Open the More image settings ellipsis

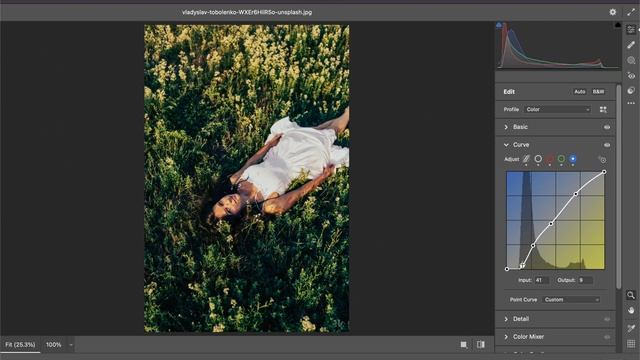631,103
